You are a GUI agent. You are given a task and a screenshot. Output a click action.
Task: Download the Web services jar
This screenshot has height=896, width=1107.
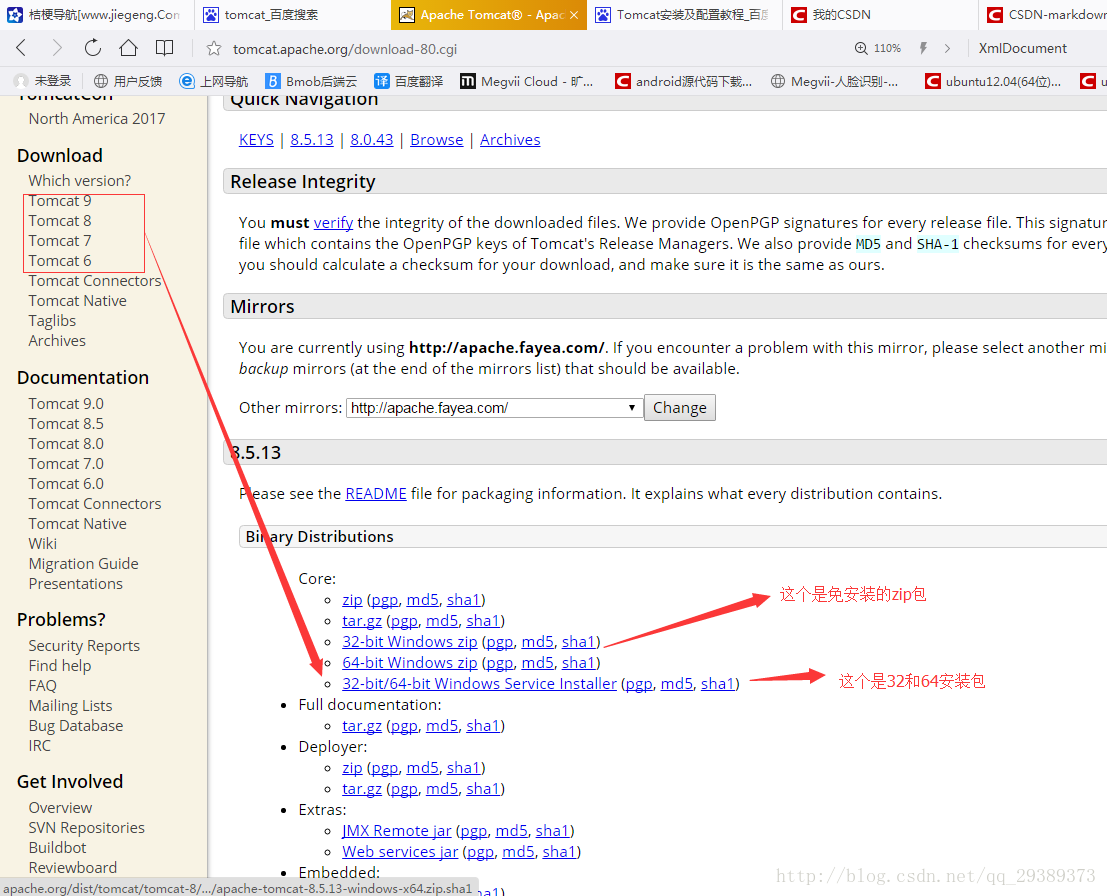(x=400, y=852)
